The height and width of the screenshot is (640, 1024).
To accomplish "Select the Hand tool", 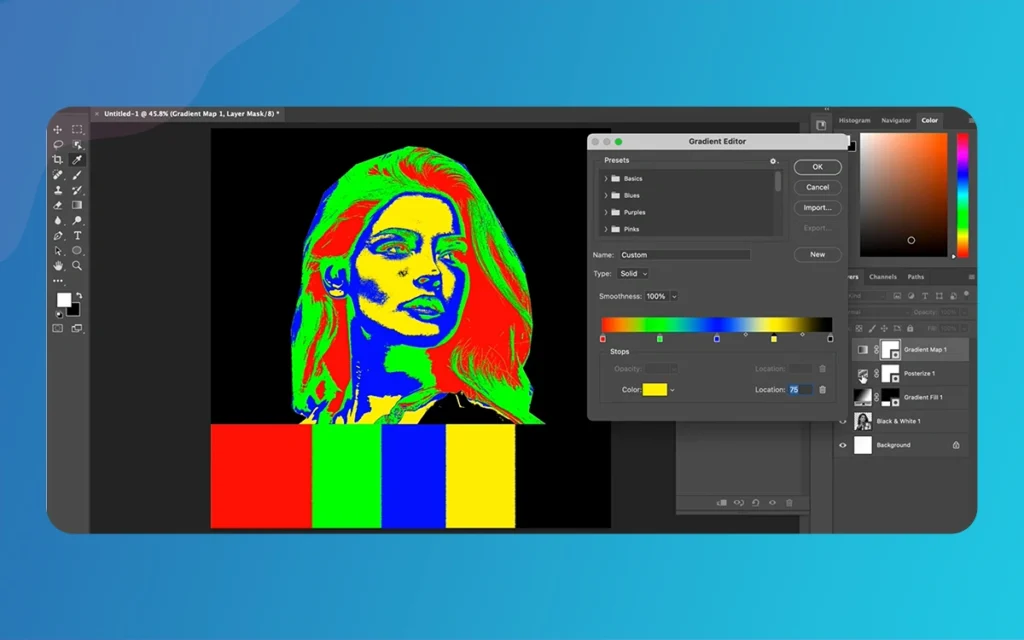I will 58,266.
